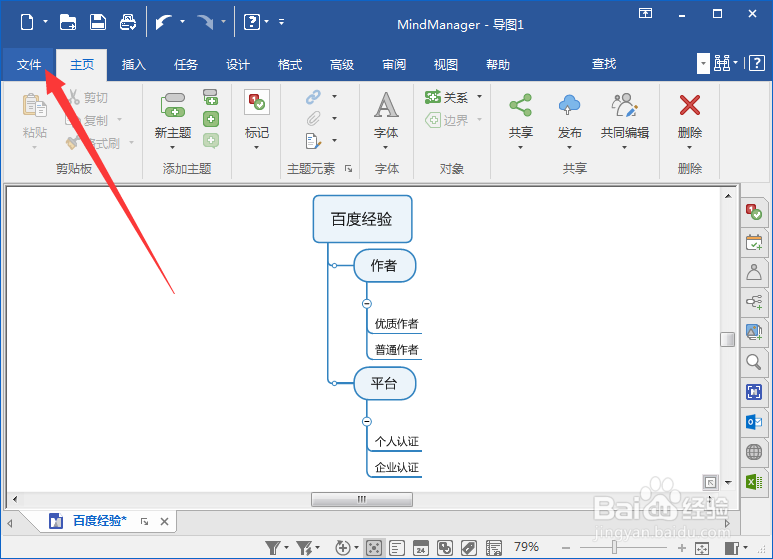The width and height of the screenshot is (773, 559).
Task: Switch to the 审阅 ribbon tab
Action: 394,65
